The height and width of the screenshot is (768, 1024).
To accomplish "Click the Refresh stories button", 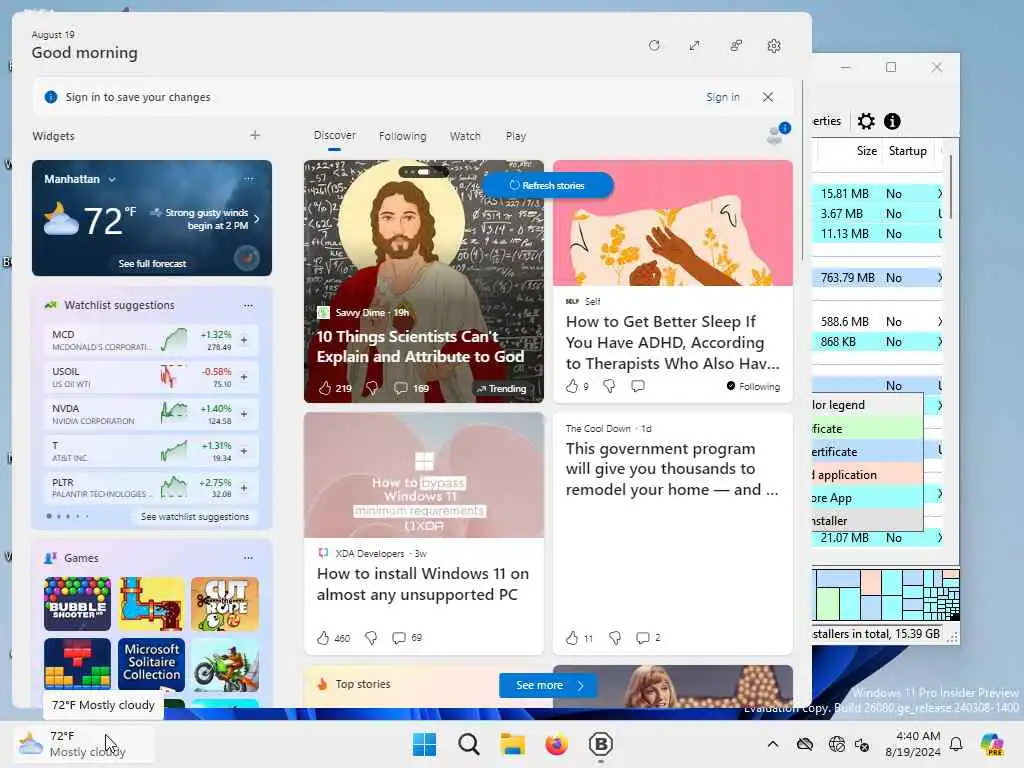I will (x=547, y=185).
